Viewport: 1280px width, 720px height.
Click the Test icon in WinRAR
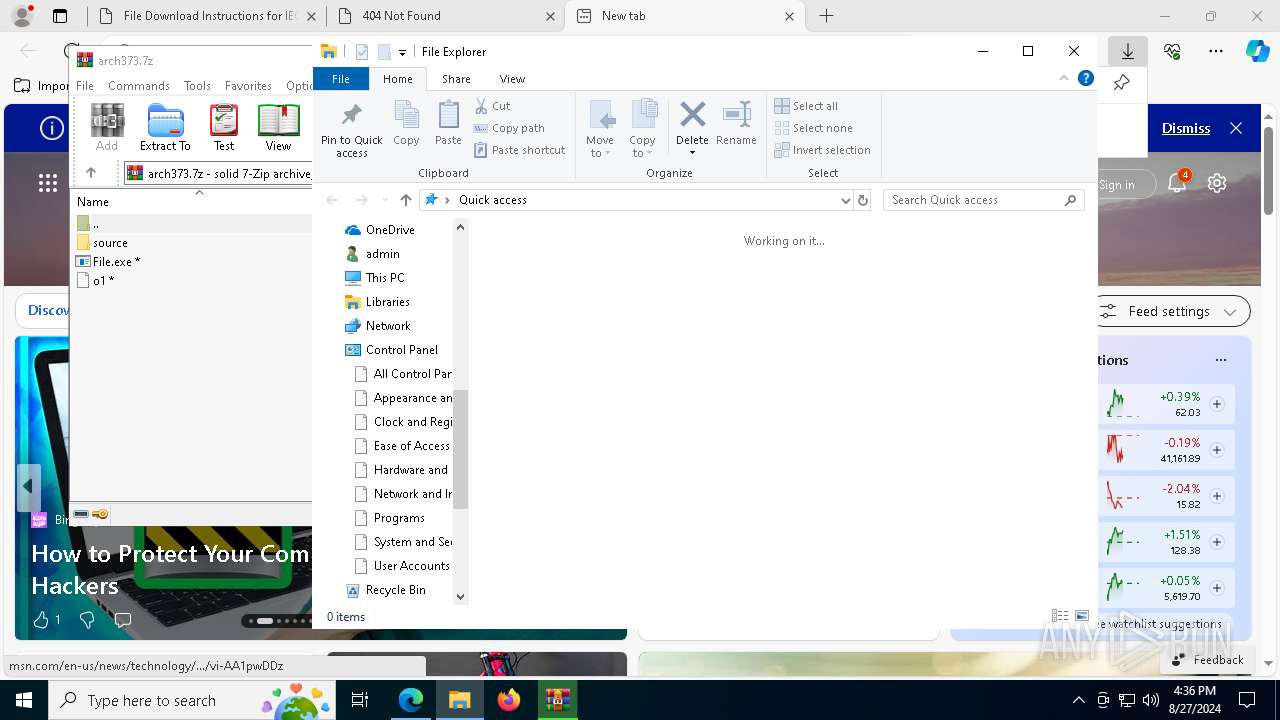click(x=224, y=127)
